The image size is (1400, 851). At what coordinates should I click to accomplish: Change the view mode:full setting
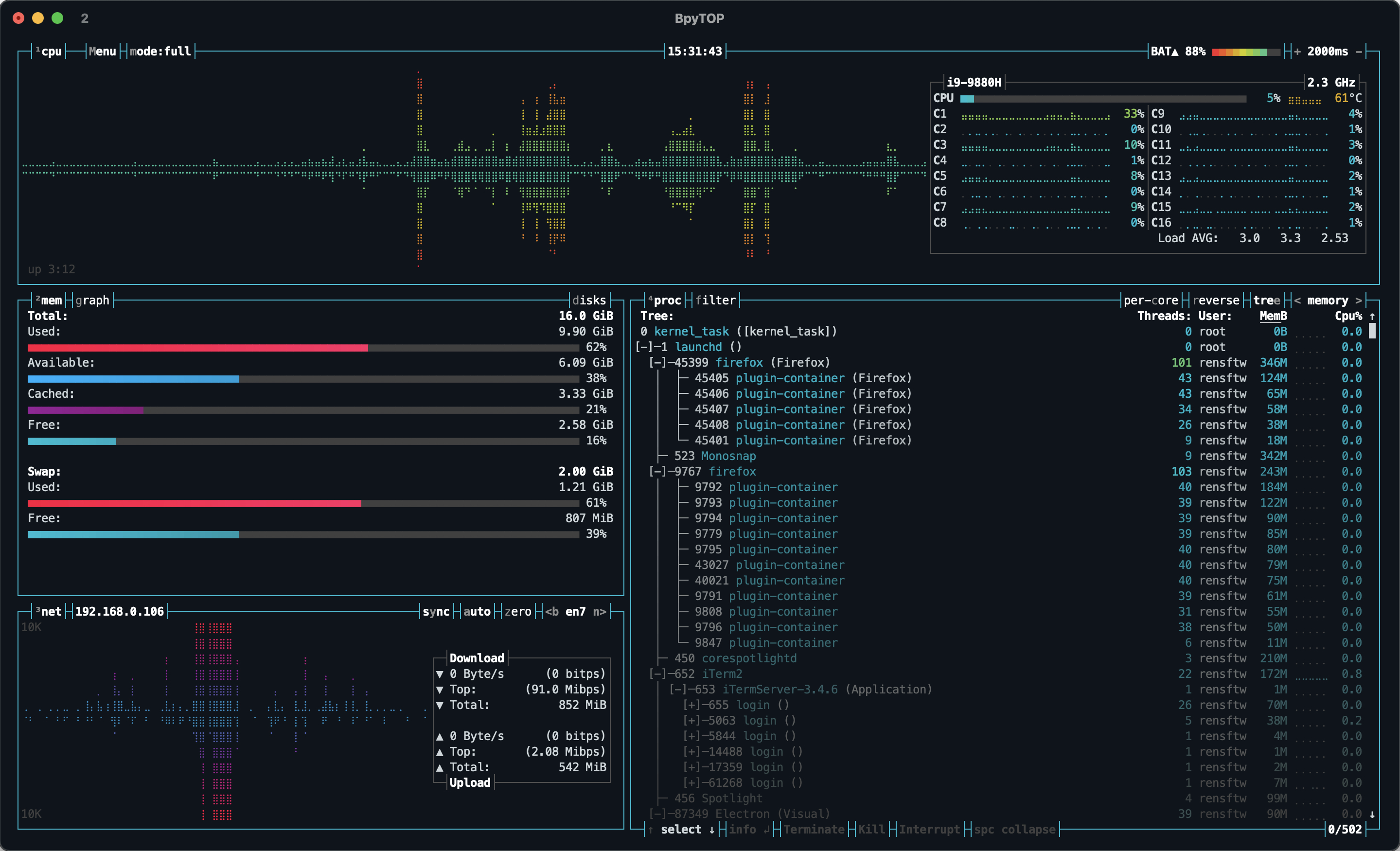(160, 52)
